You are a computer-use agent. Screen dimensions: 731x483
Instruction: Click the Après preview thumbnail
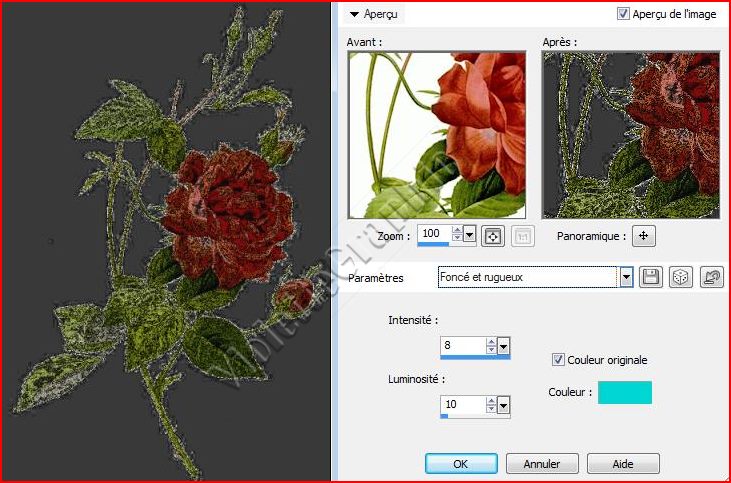click(x=630, y=135)
